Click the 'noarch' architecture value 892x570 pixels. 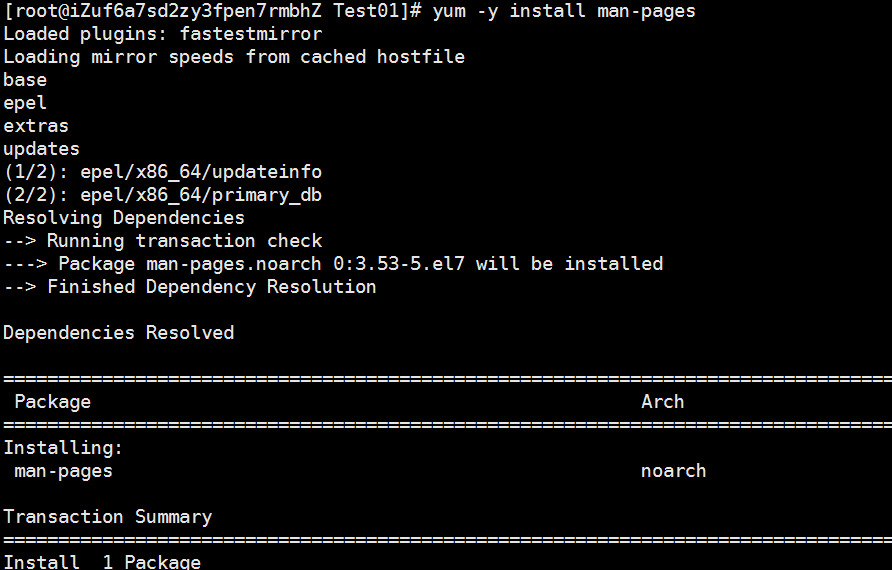pyautogui.click(x=674, y=471)
